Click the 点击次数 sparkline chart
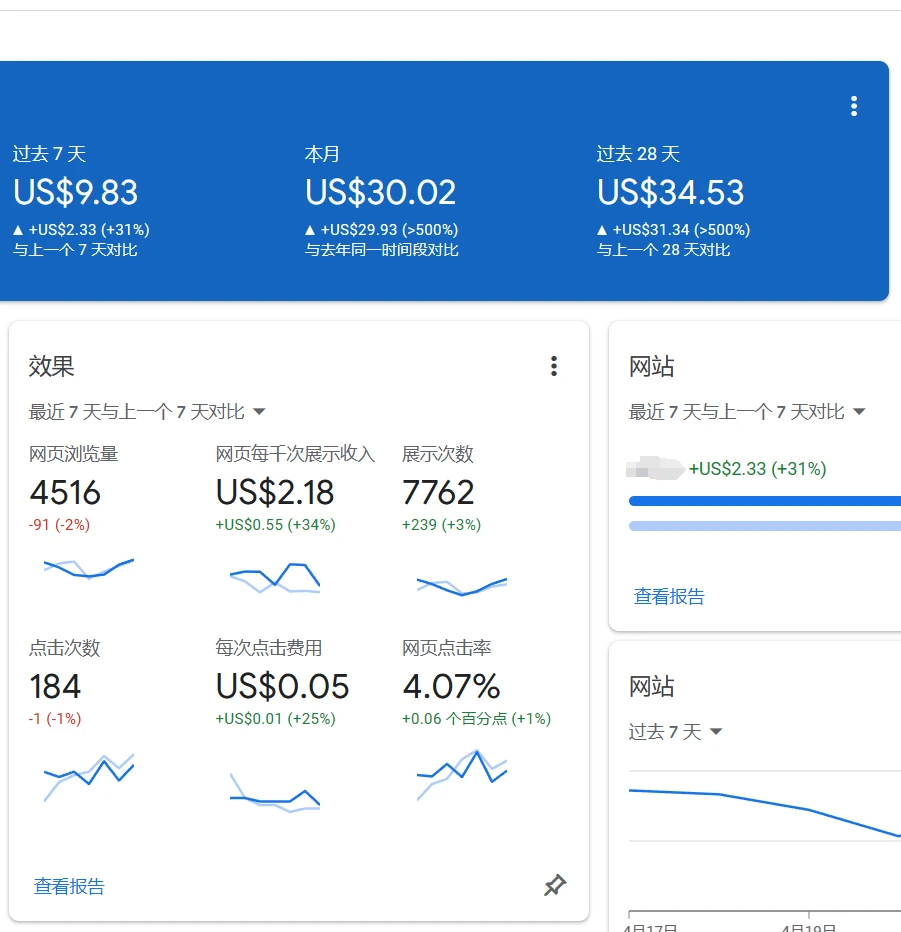This screenshot has width=901, height=932. 89,775
